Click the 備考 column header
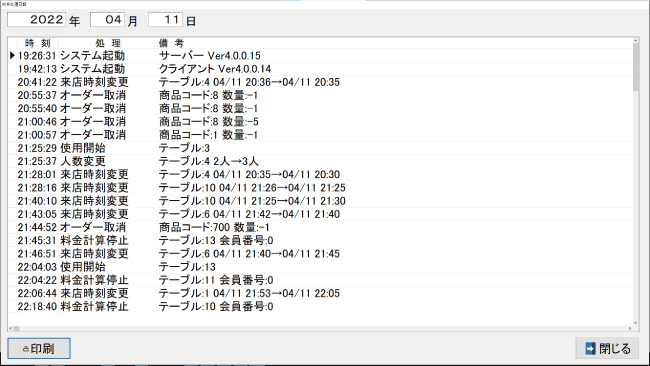Image resolution: width=650 pixels, height=366 pixels. coord(171,43)
